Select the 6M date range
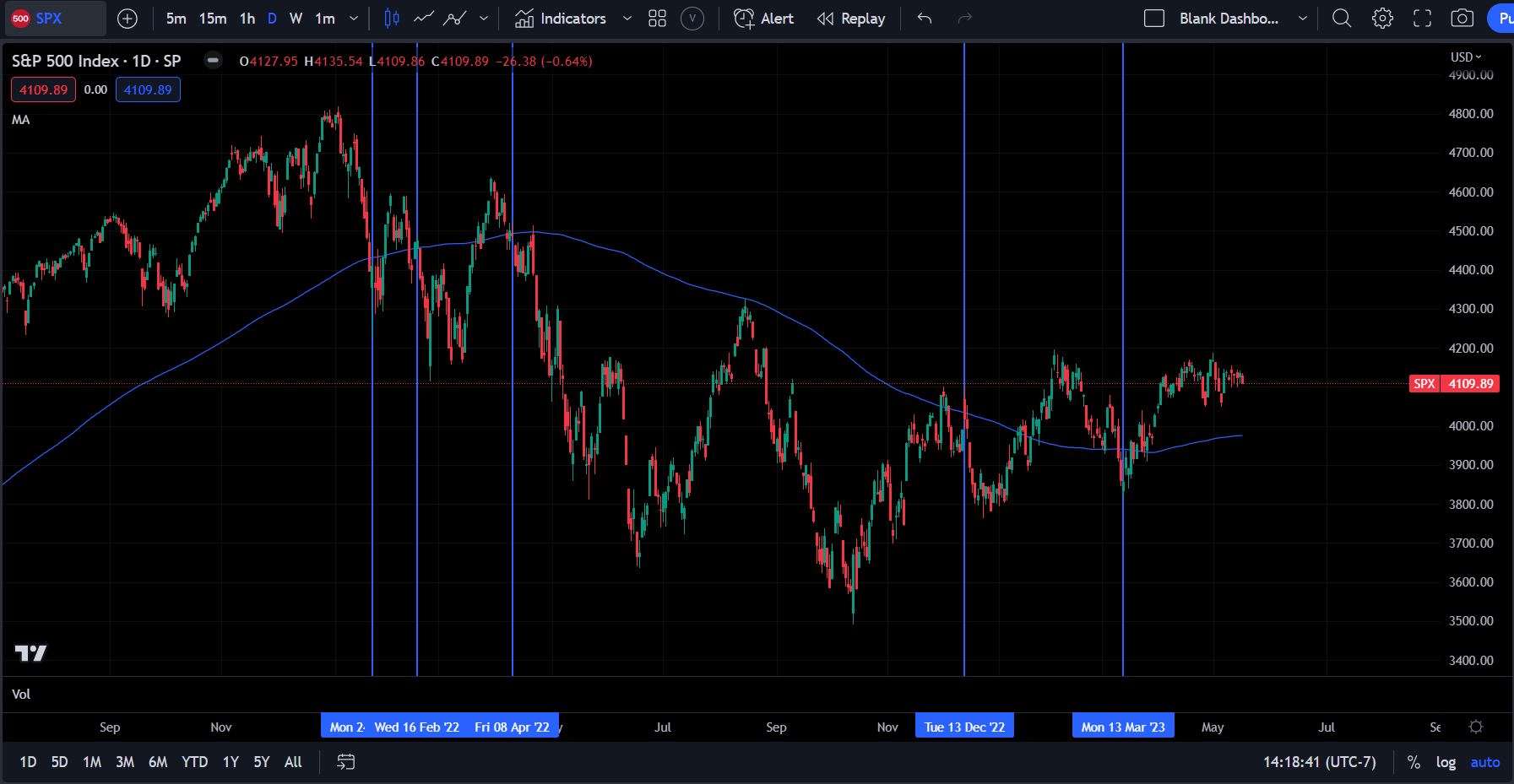Screen dimensions: 1514x784 tap(158, 762)
